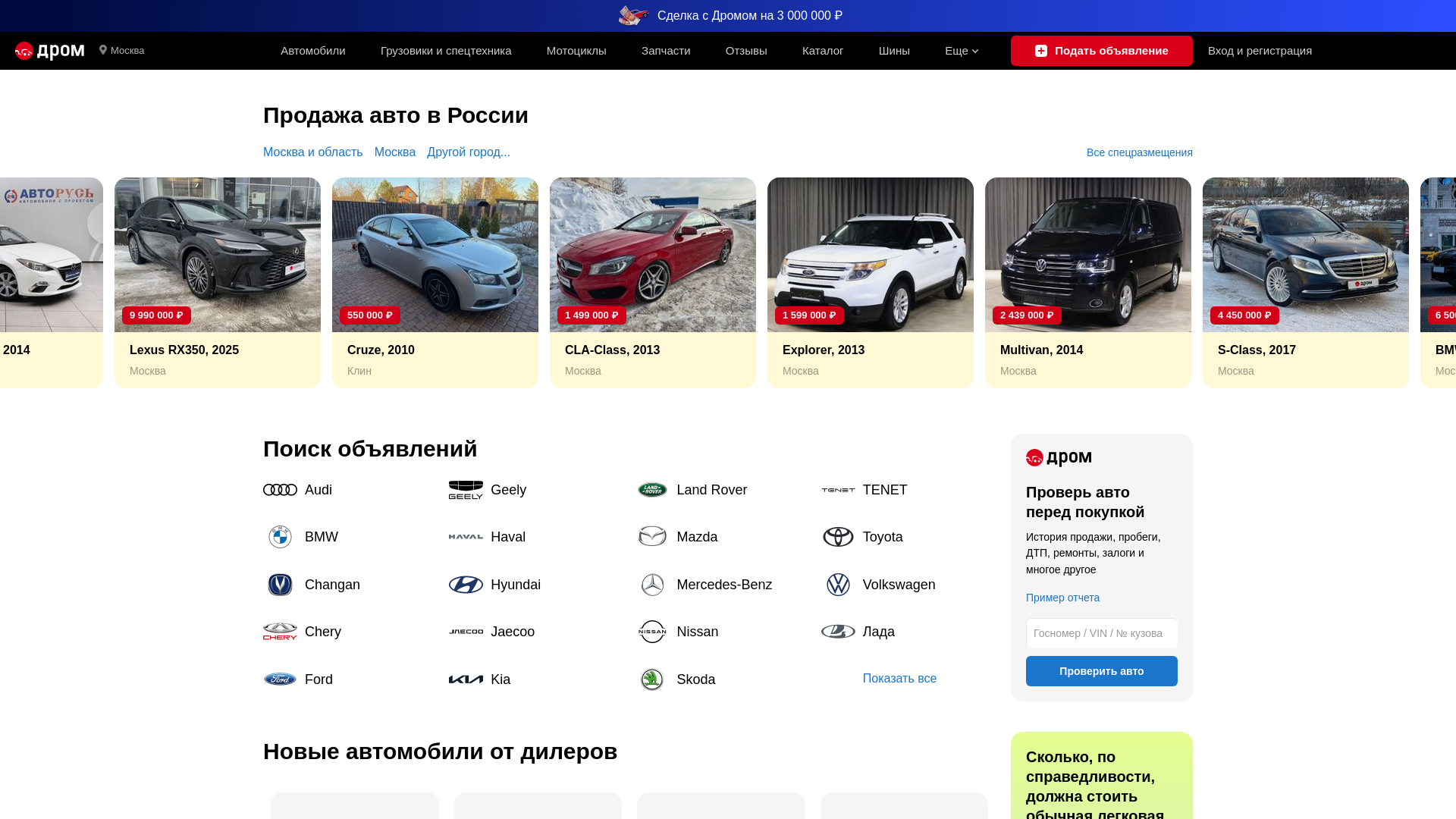The height and width of the screenshot is (819, 1456).
Task: Click the Land Rover logo
Action: (652, 490)
